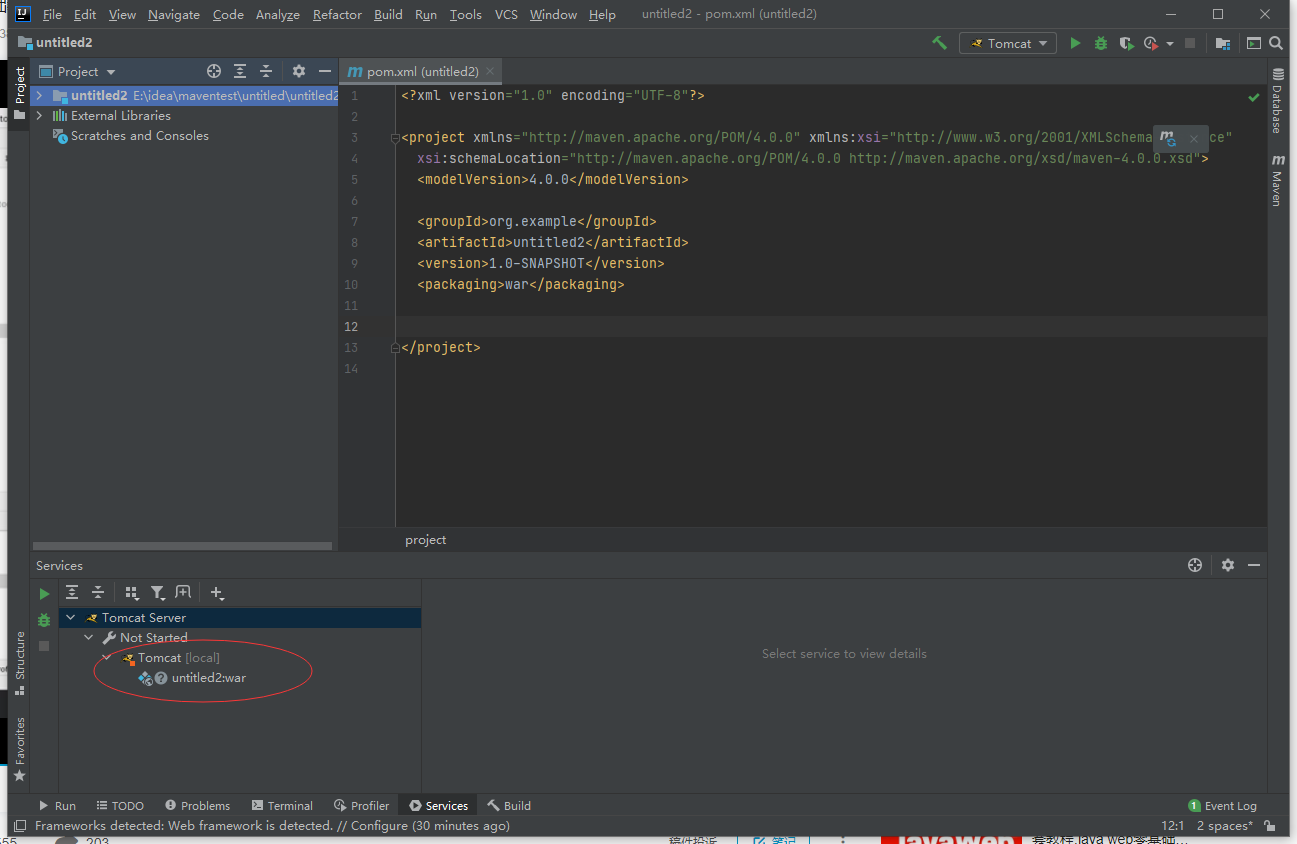Viewport: 1297px width, 844px height.
Task: Open the Tools menu
Action: coord(465,14)
